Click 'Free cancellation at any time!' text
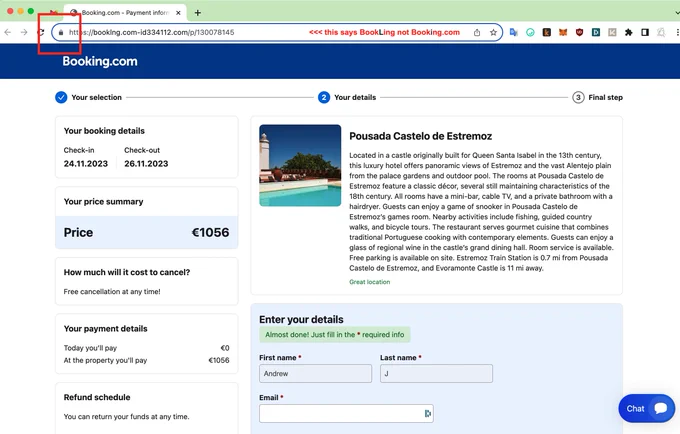 pos(112,292)
